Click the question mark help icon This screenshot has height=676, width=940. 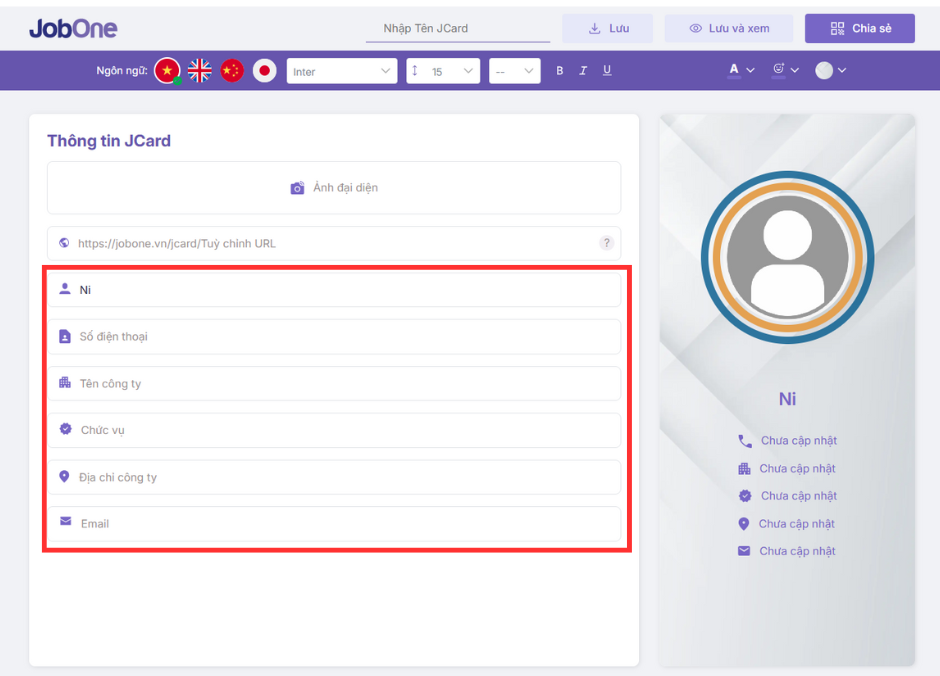point(607,243)
